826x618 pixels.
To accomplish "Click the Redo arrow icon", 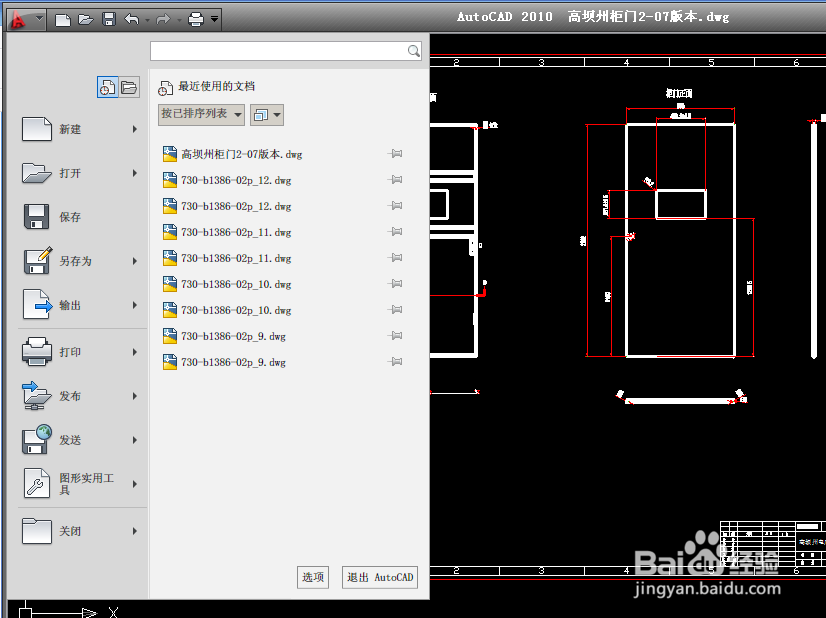I will tap(163, 20).
